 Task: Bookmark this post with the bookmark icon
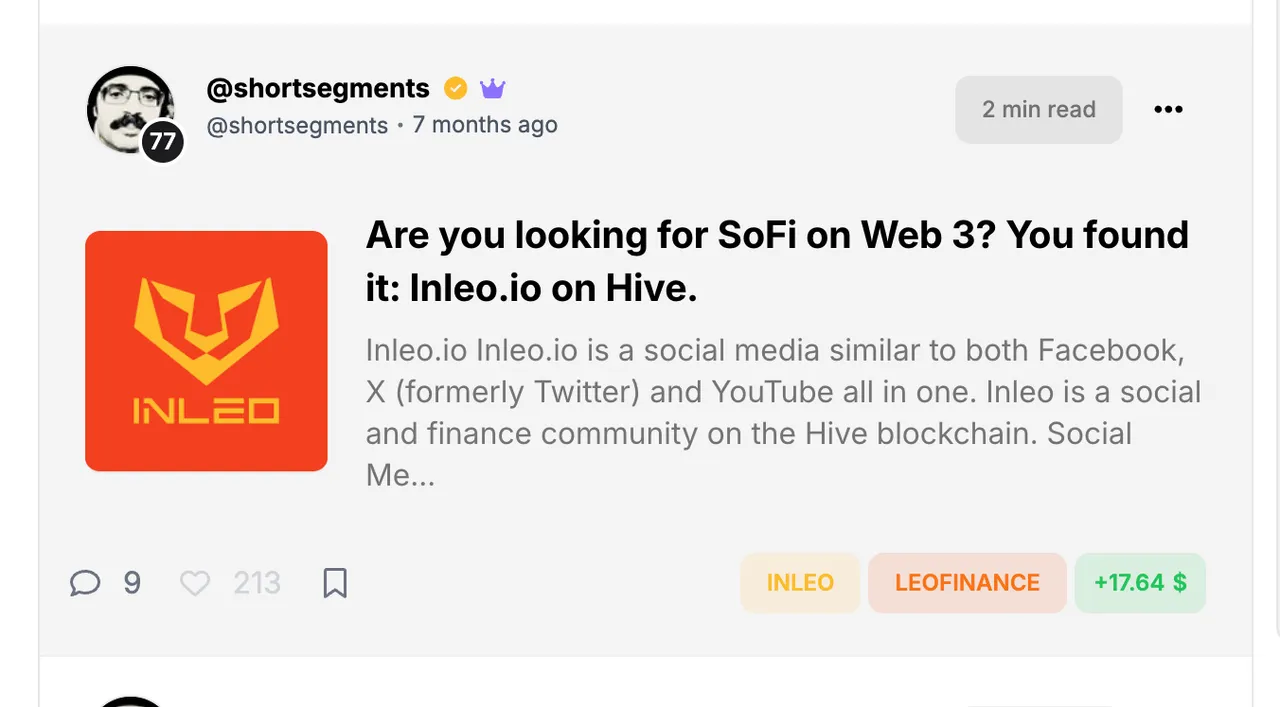click(x=335, y=583)
